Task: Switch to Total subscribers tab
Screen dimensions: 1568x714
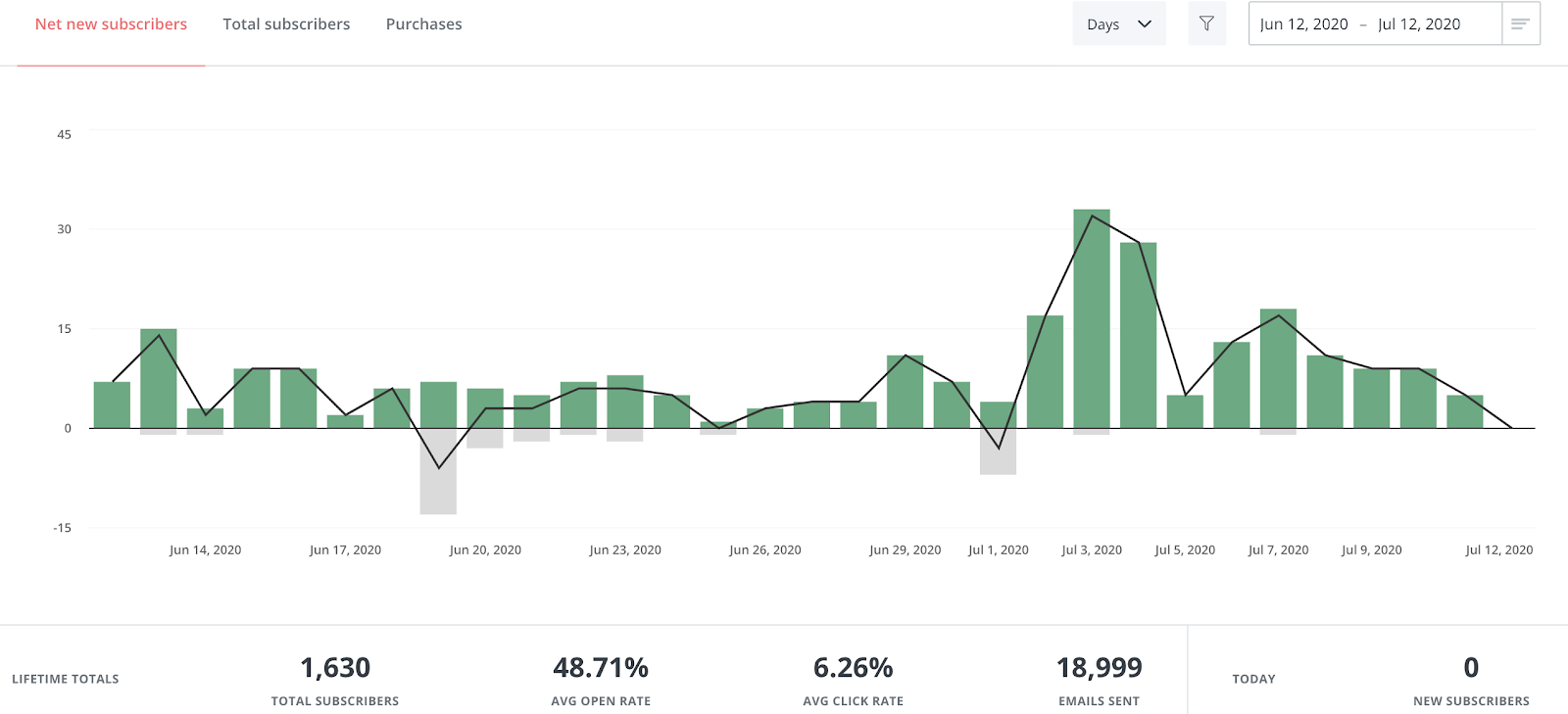Action: point(286,24)
